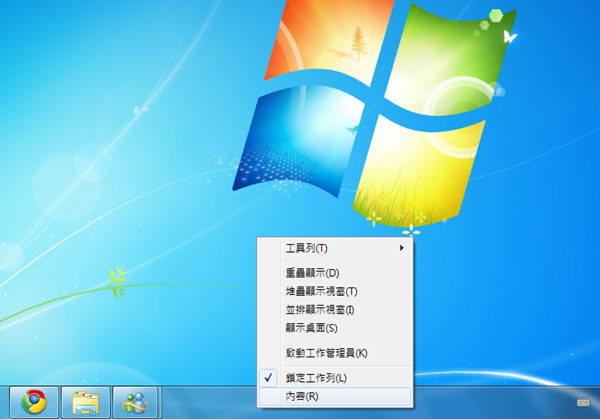Choose 堆疊顯示視窗(T) menu entry
This screenshot has width=600, height=419.
335,292
